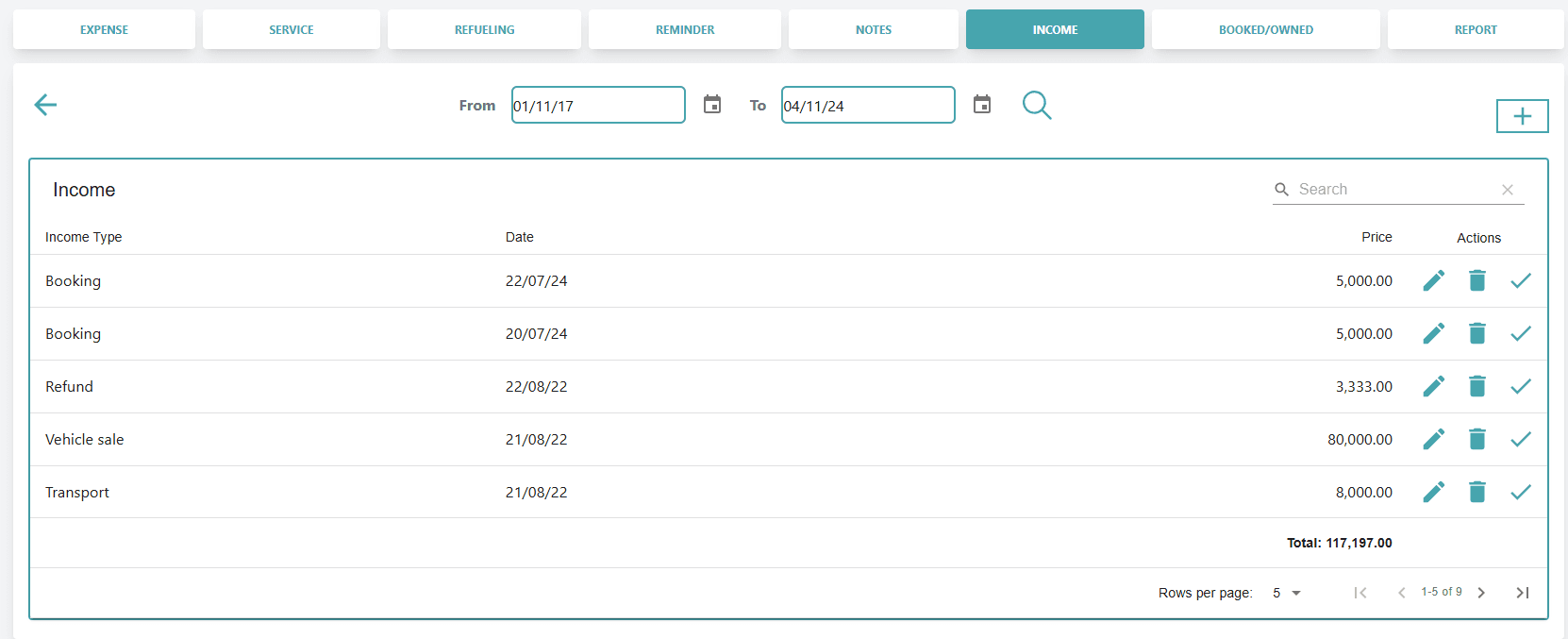Open the From date calendar picker
The height and width of the screenshot is (639, 1568).
pos(712,105)
